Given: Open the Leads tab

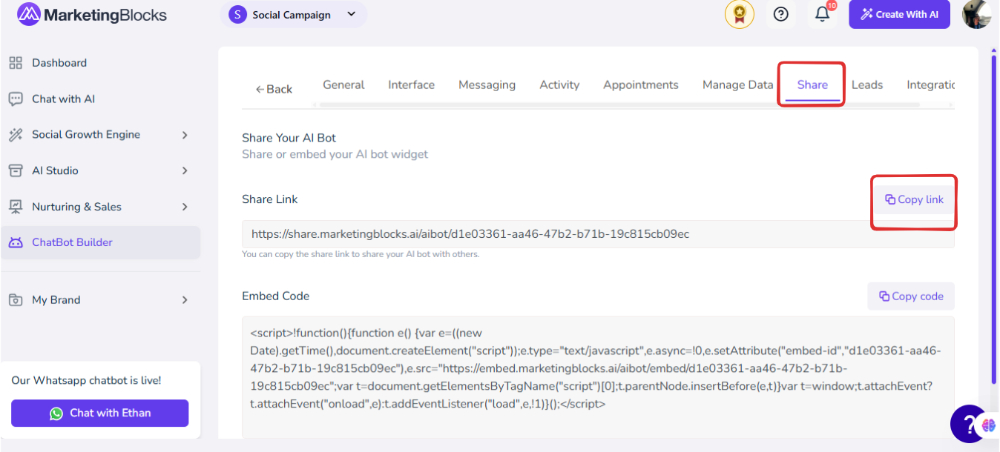Looking at the screenshot, I should coord(867,85).
